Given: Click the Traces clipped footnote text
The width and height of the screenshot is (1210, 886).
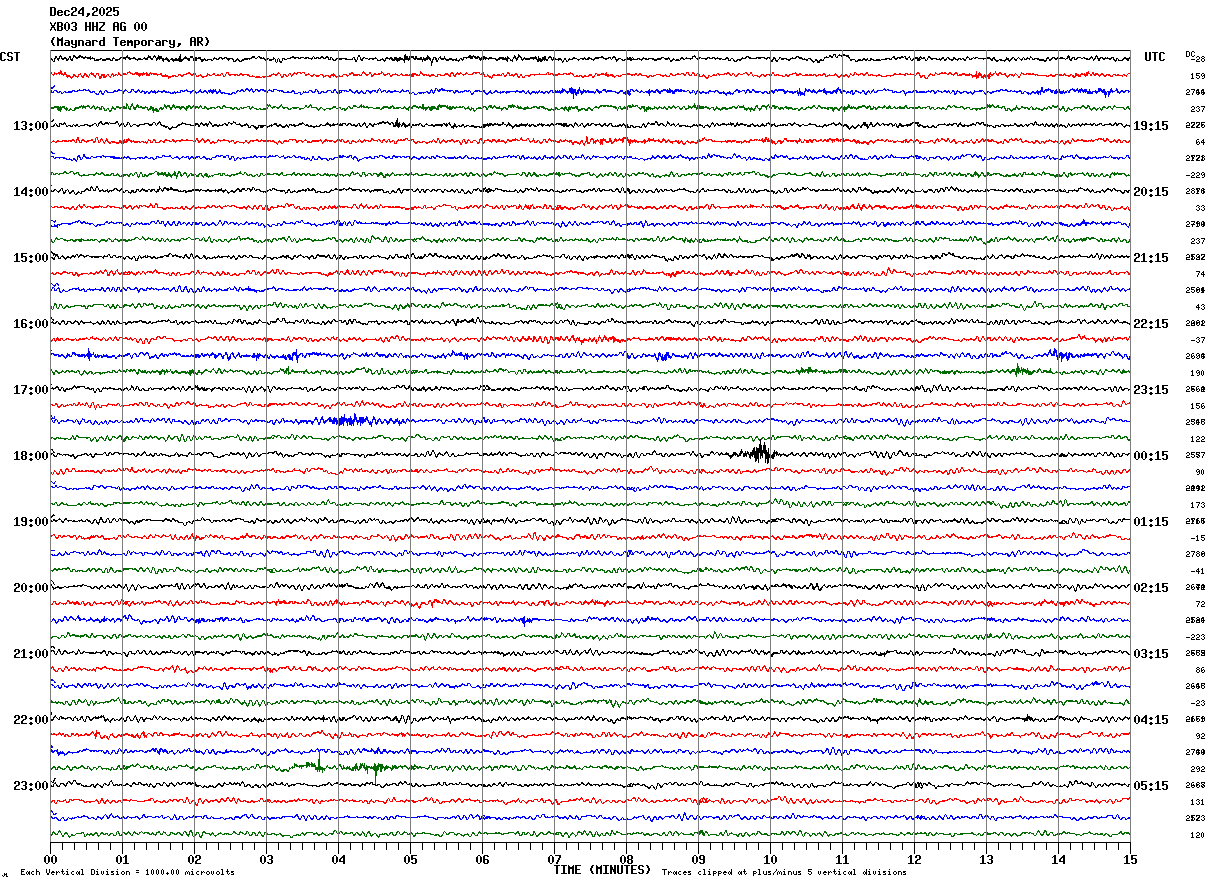Looking at the screenshot, I should click(784, 873).
